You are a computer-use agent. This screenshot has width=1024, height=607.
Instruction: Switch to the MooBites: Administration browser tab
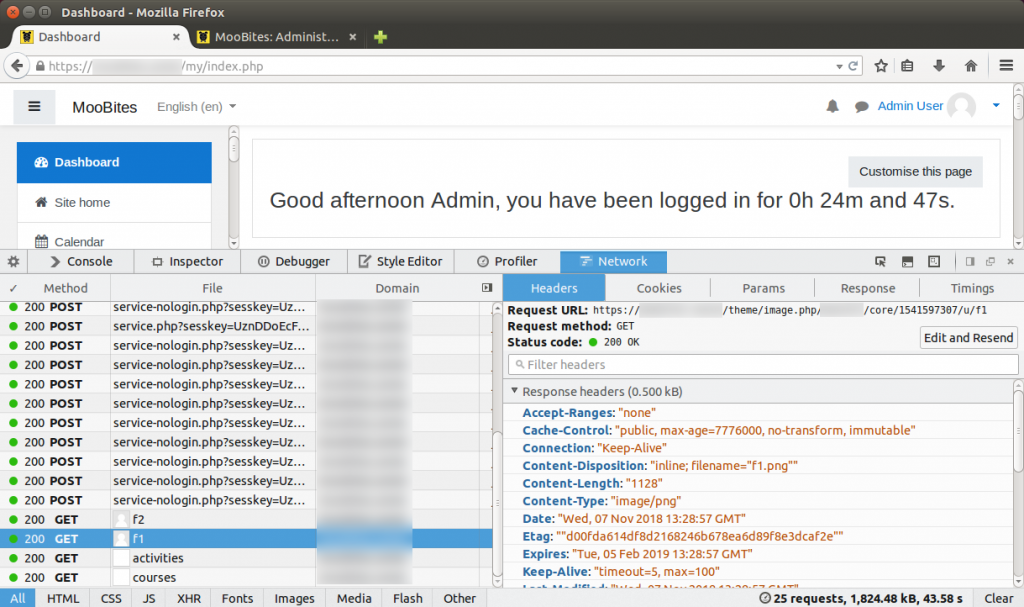pos(277,37)
